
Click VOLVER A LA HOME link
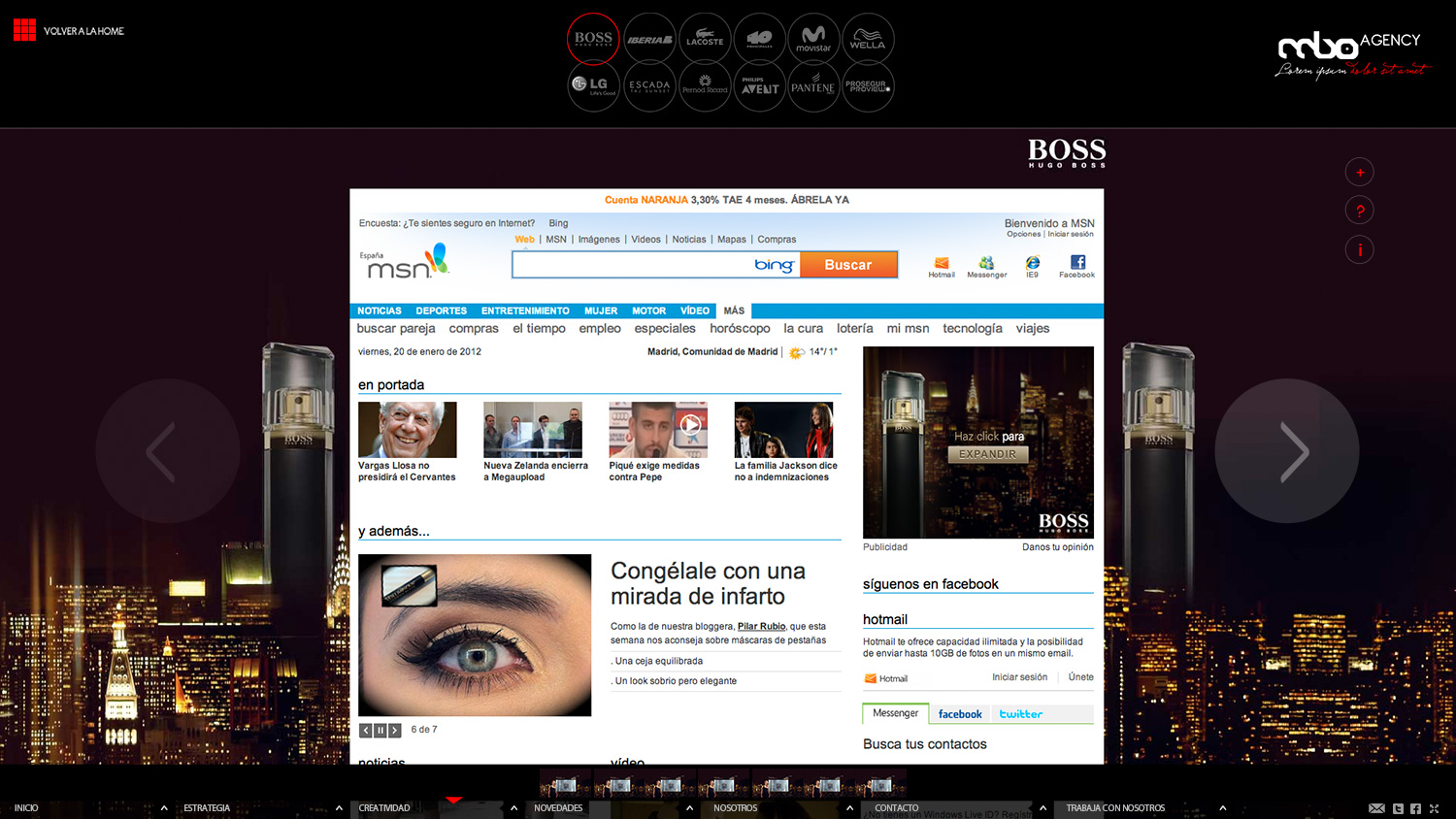[x=83, y=31]
